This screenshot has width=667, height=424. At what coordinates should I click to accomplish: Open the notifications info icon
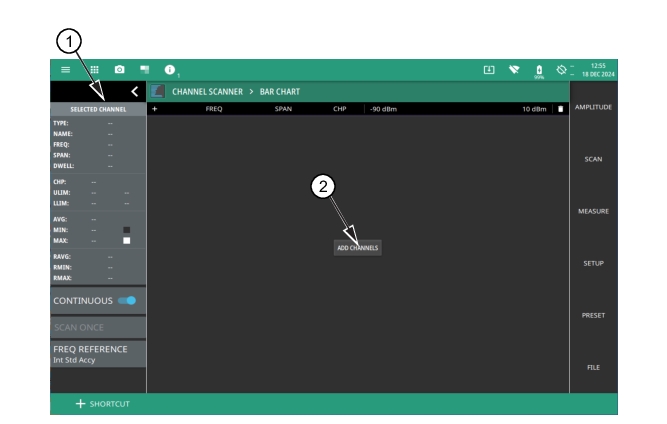[x=170, y=69]
